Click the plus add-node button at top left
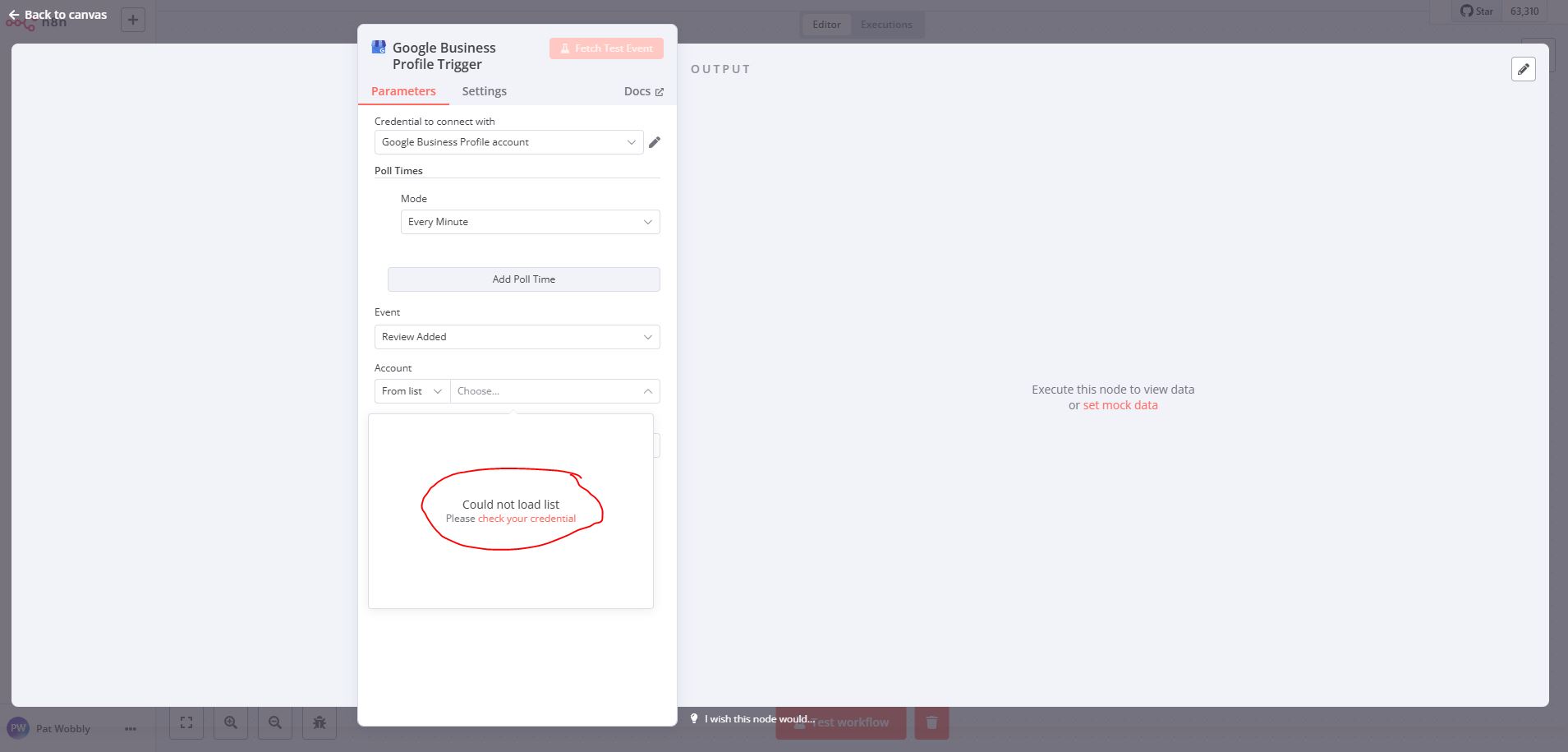 (133, 20)
